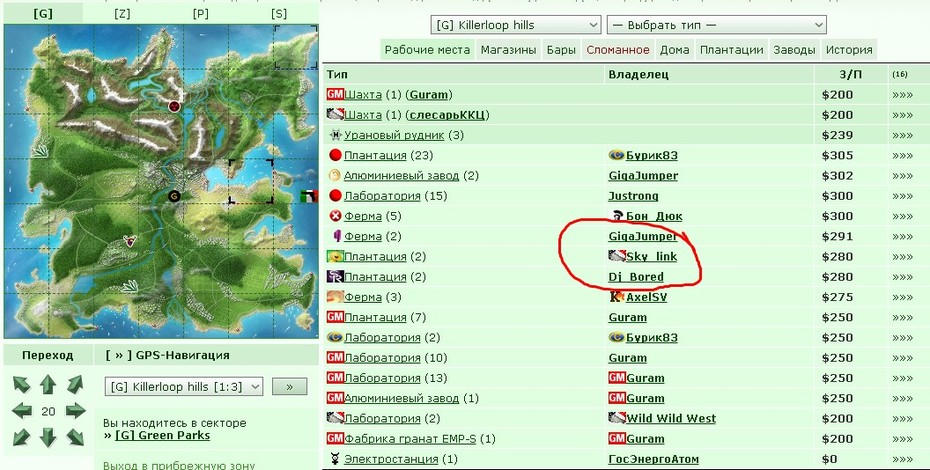Click »»» in the Урановый рудник row
Viewport: 930px width, 470px height.
pyautogui.click(x=902, y=135)
